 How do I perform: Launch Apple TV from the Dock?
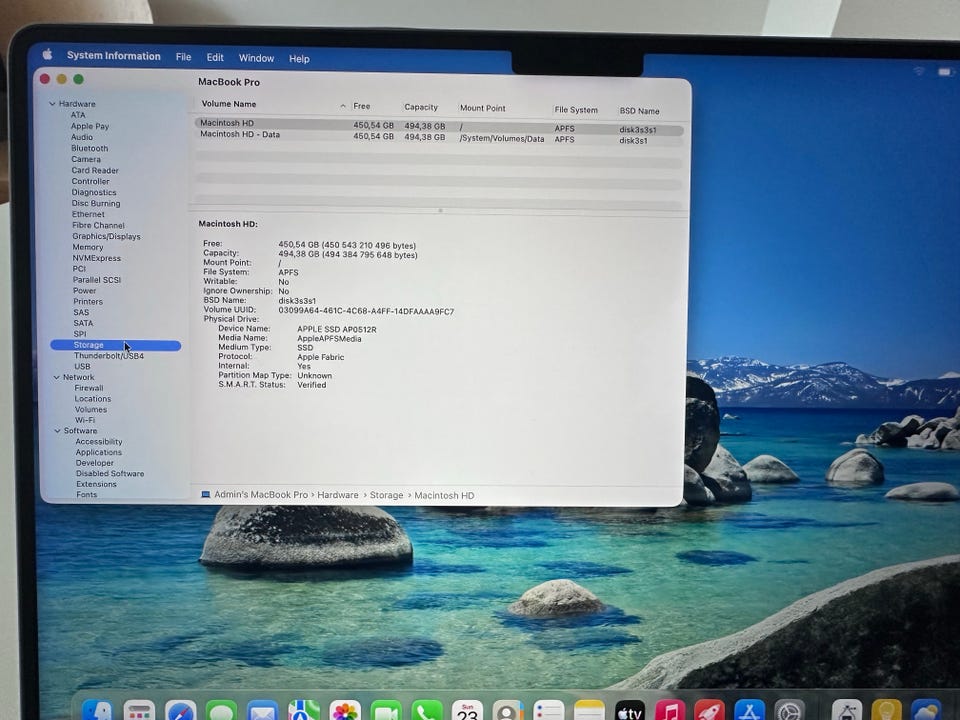click(629, 711)
